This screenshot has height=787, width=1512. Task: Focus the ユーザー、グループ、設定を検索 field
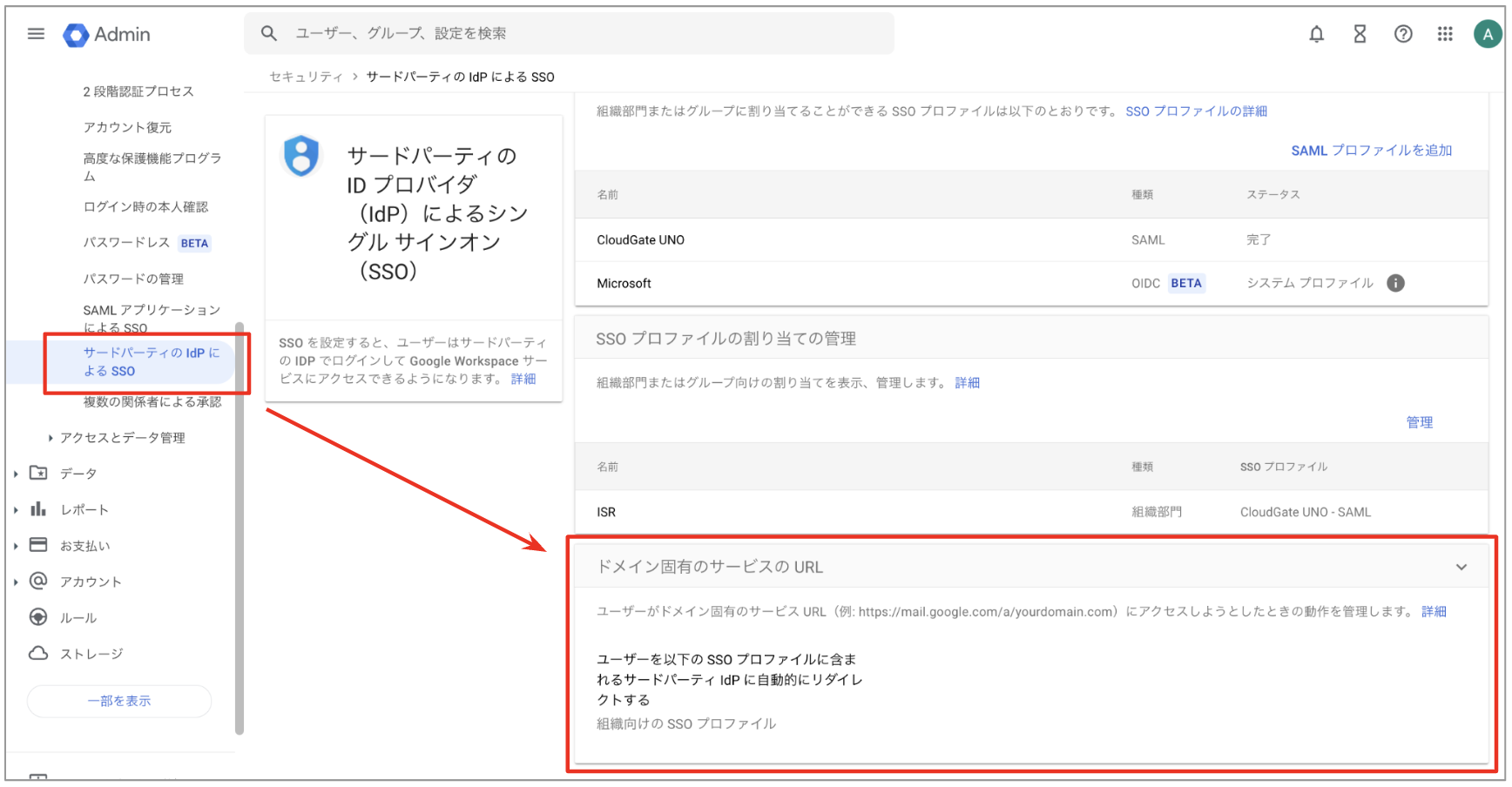[x=569, y=33]
